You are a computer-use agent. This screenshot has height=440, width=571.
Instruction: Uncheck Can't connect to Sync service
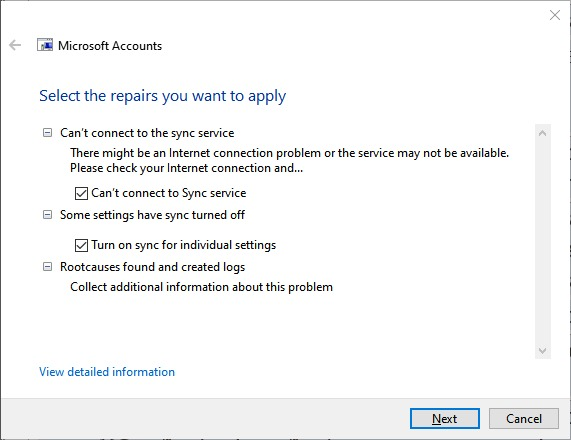click(81, 193)
